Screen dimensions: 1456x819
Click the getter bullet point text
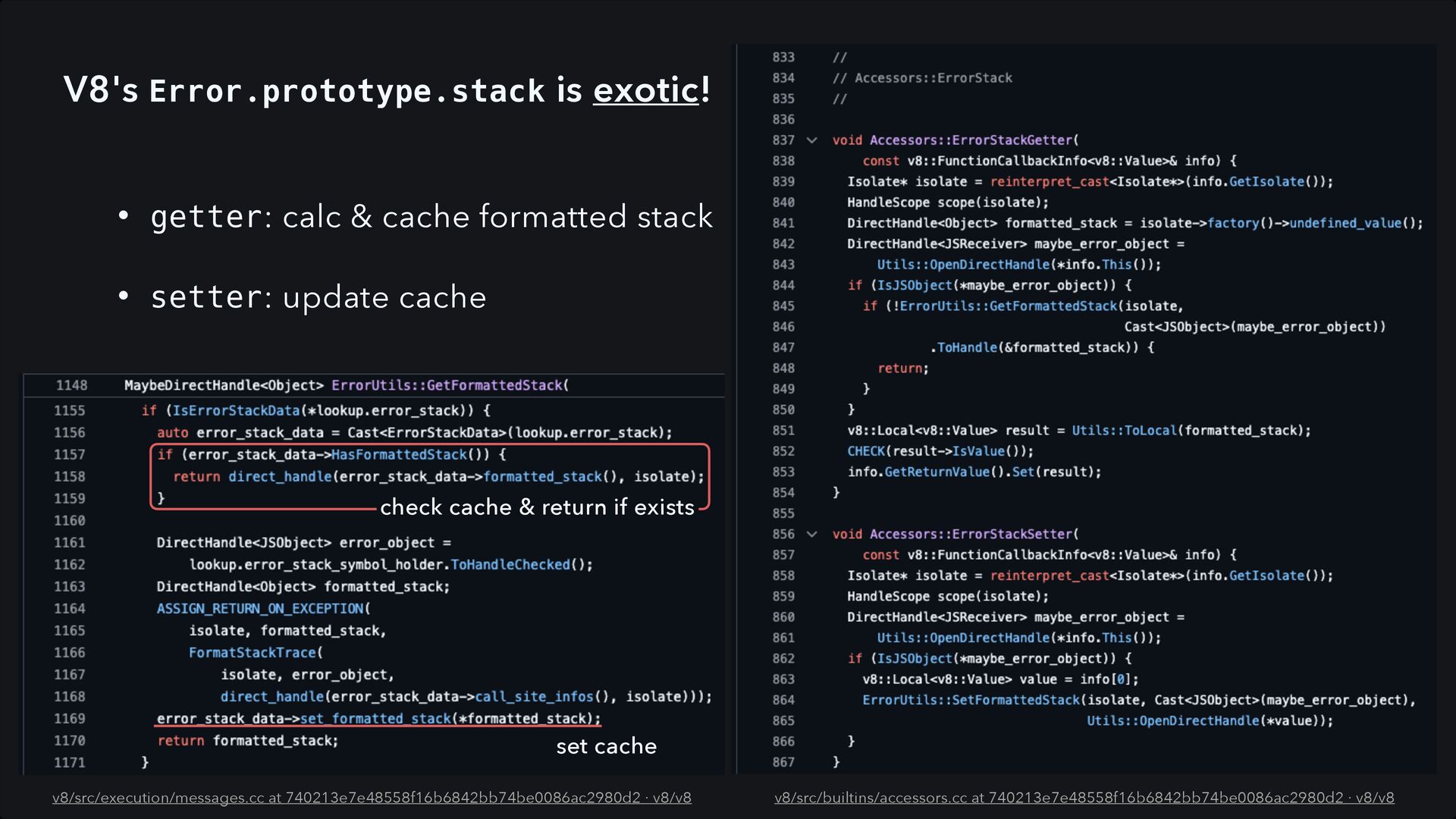[431, 217]
